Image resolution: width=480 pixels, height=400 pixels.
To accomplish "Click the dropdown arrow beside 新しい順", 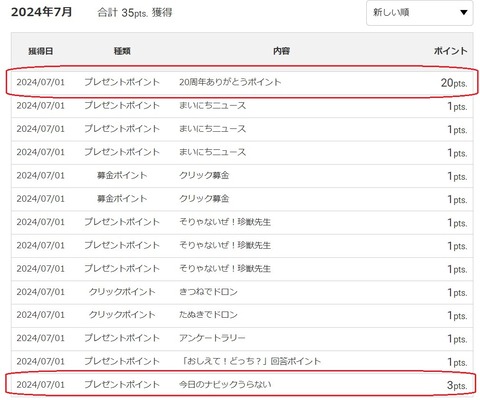I will click(x=463, y=13).
